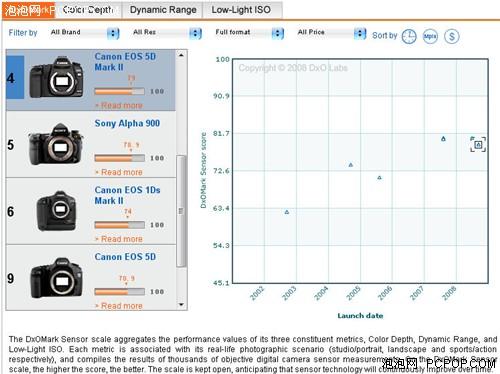Click the camera list scroll up arrow

181,55
